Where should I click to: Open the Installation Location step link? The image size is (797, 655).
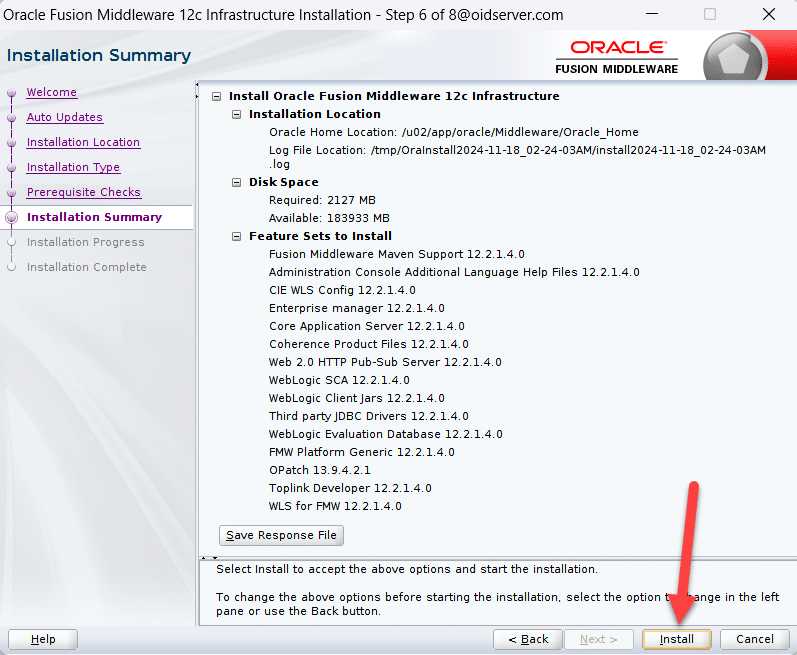click(83, 143)
